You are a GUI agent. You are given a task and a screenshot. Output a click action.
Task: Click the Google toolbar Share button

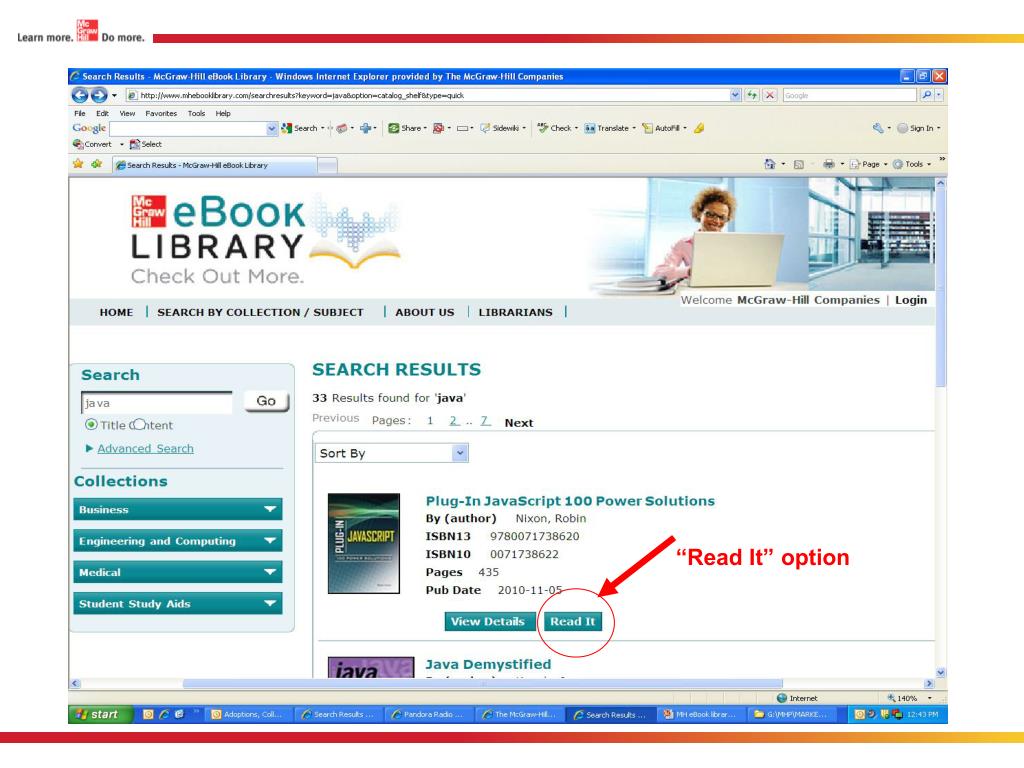406,128
